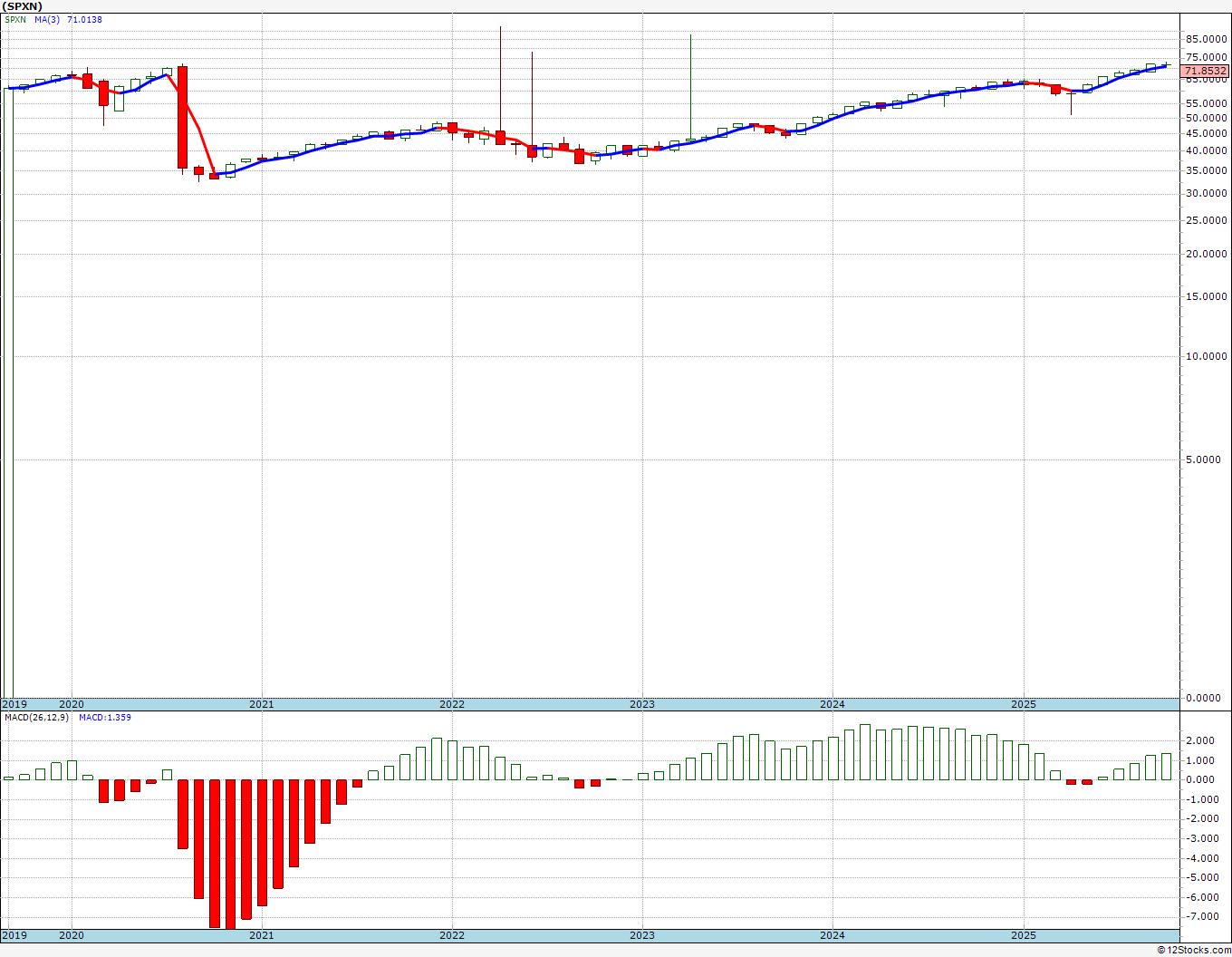Click 2020 on the MACD panel timeline
The width and height of the screenshot is (1232, 957).
pyautogui.click(x=71, y=935)
